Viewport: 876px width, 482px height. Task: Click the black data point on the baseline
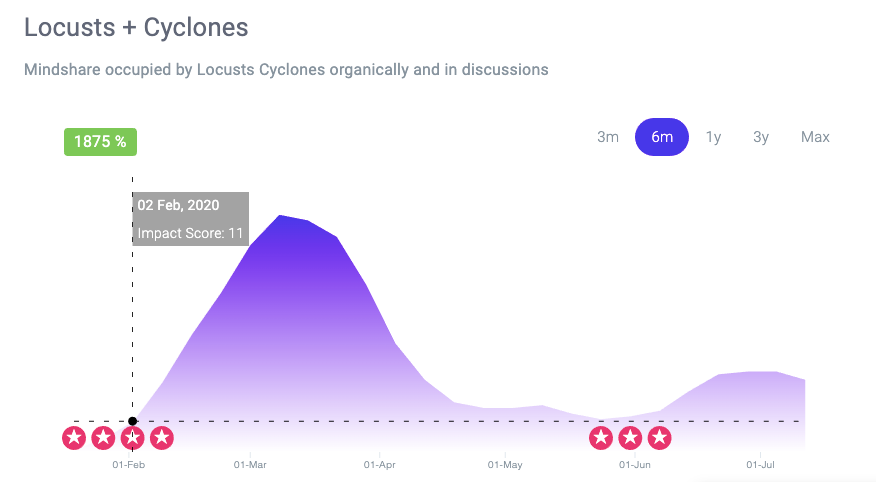click(132, 421)
